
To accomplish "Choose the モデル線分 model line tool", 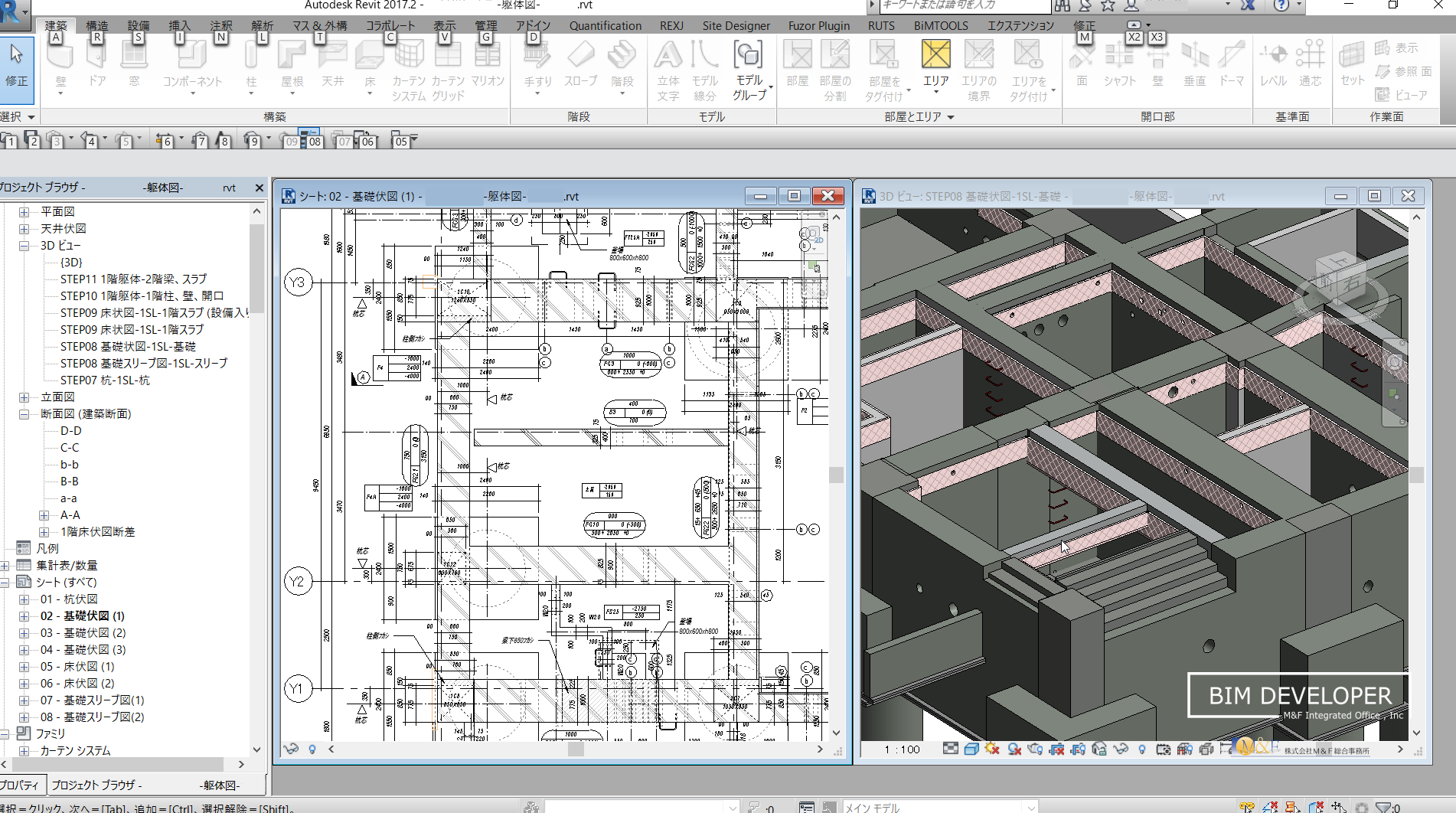I will point(704,72).
